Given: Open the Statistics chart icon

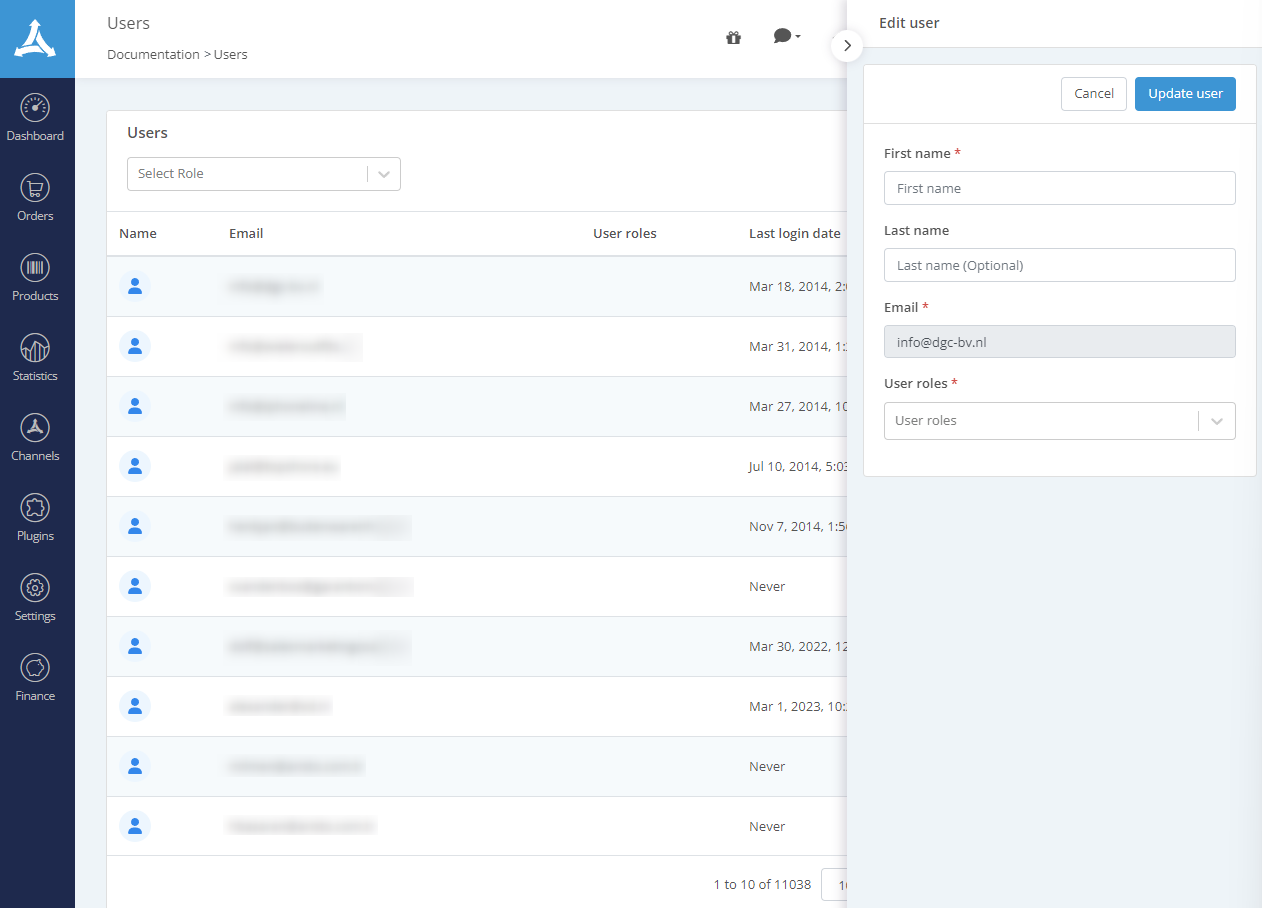Looking at the screenshot, I should tap(35, 348).
